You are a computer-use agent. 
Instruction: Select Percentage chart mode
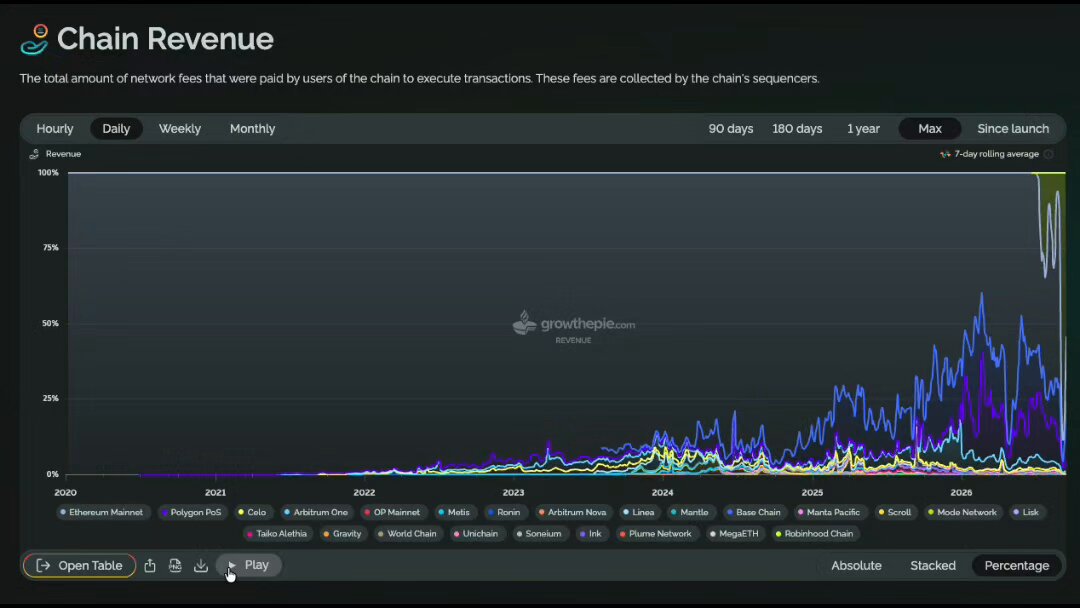tap(1017, 565)
